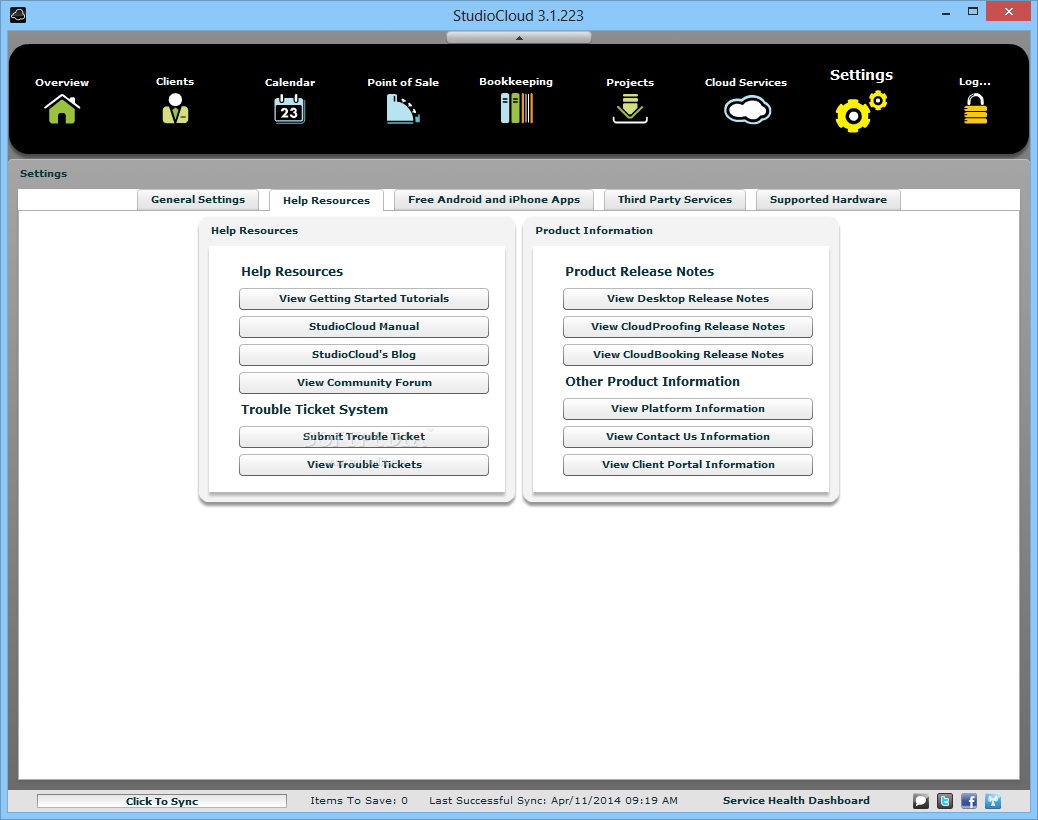This screenshot has width=1038, height=820.
Task: Click View Client Portal Information button
Action: (x=688, y=465)
